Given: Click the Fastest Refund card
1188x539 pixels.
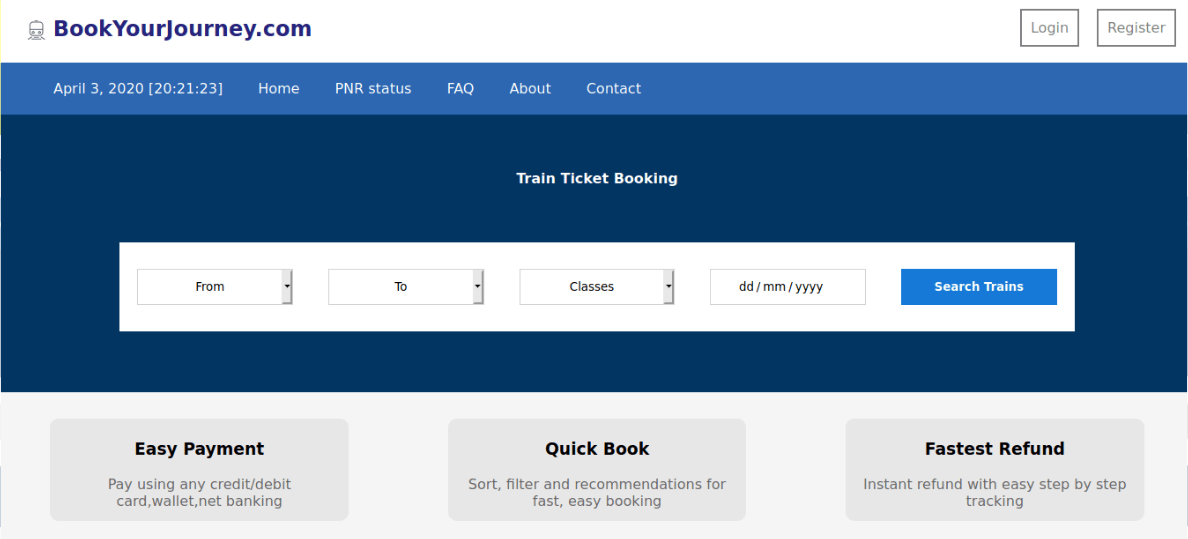Looking at the screenshot, I should pyautogui.click(x=994, y=470).
